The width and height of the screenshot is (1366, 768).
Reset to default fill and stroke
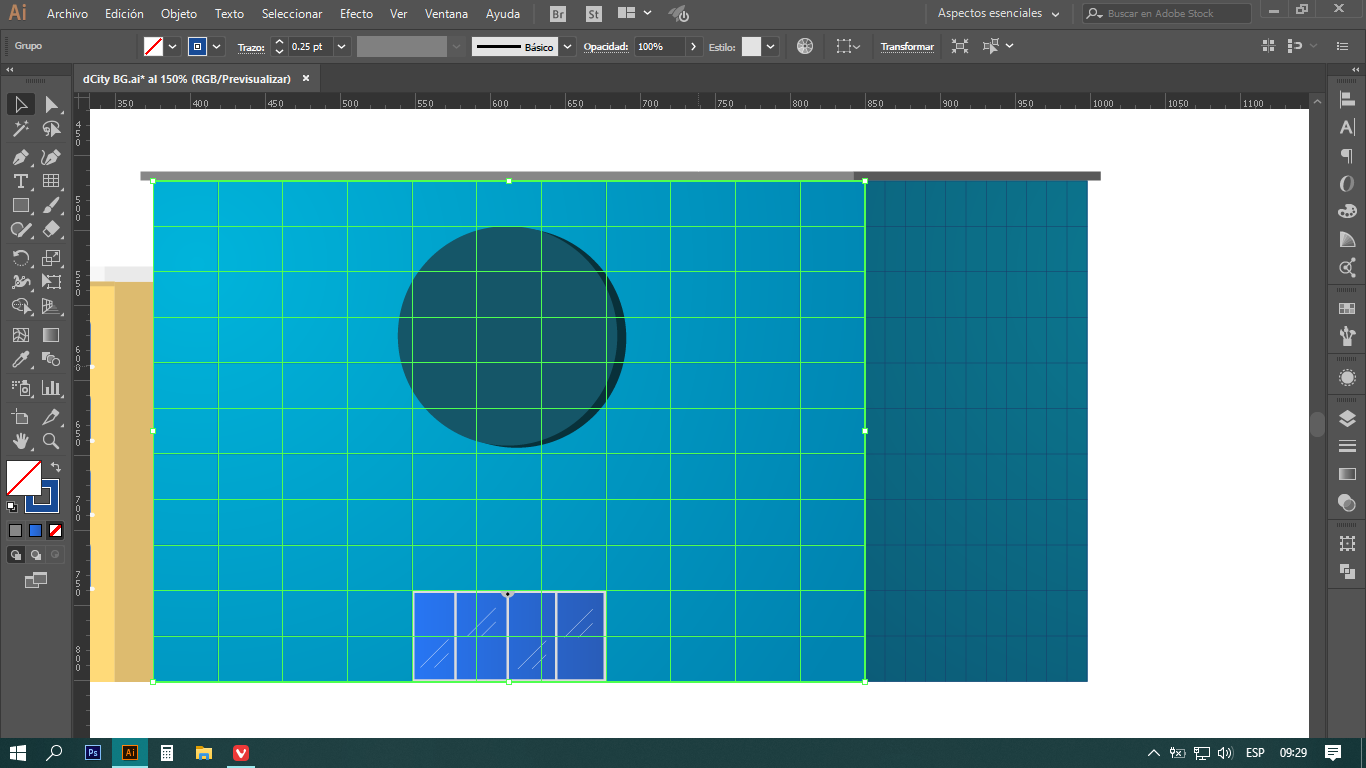12,506
